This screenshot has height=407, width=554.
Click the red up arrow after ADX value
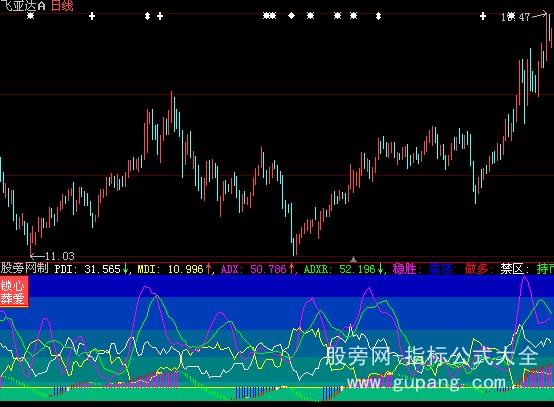(x=291, y=269)
